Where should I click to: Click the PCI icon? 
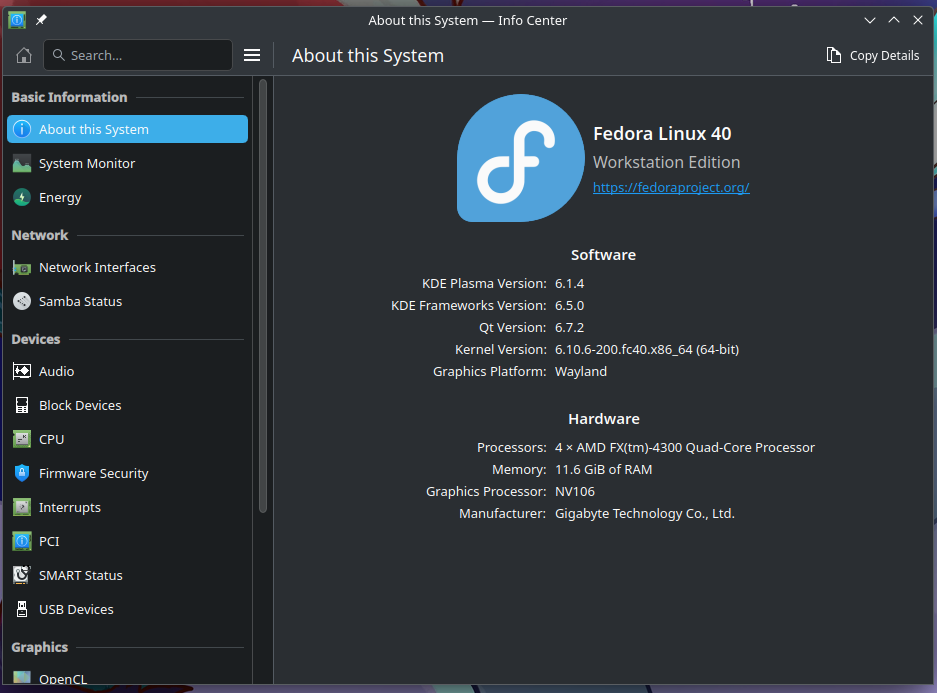pos(22,541)
